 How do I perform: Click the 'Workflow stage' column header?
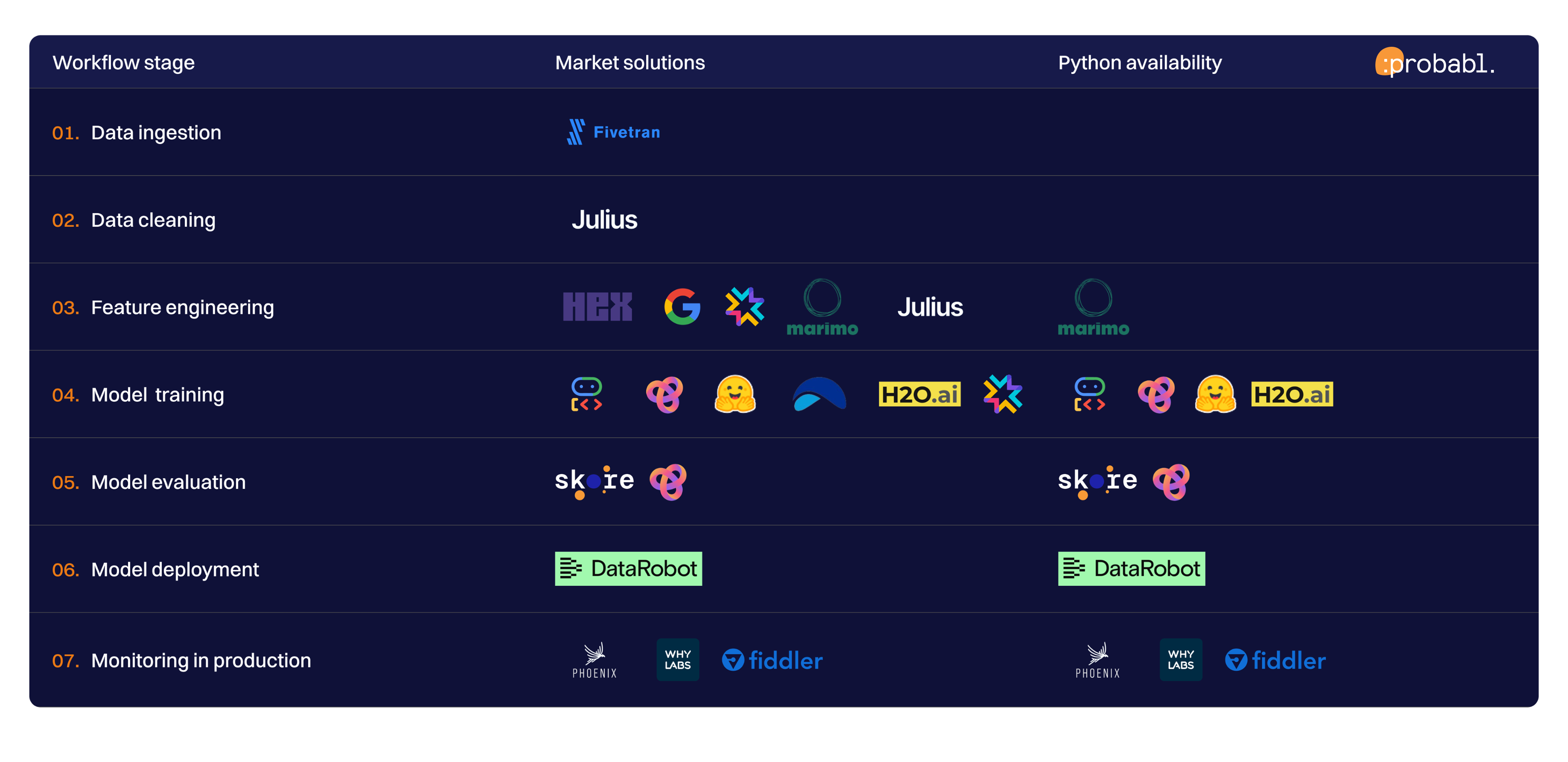(x=124, y=63)
